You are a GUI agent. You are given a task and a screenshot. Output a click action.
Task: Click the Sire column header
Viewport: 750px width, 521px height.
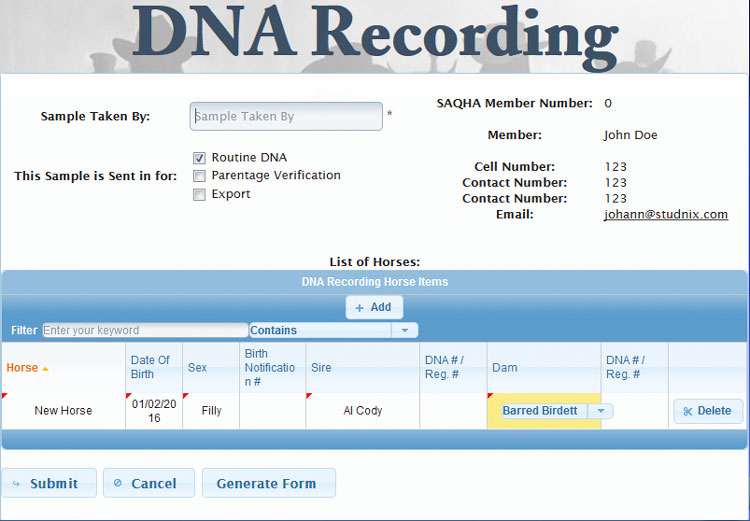point(363,367)
